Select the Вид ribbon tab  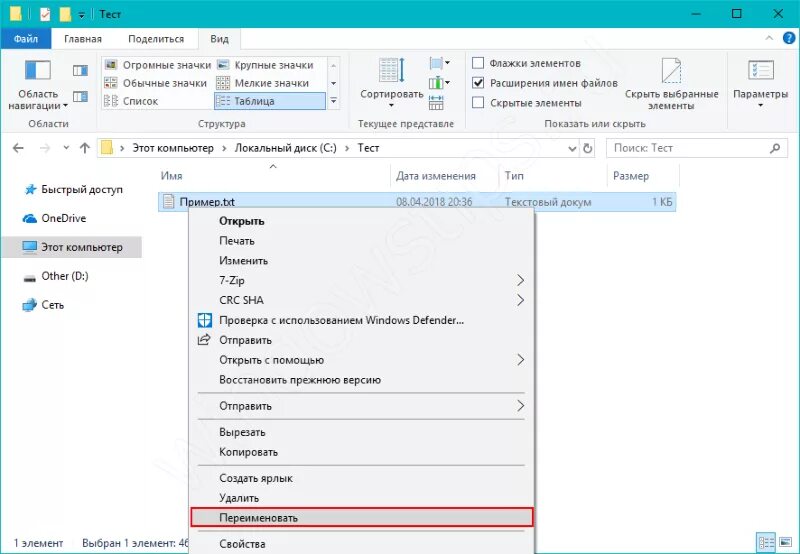(219, 39)
